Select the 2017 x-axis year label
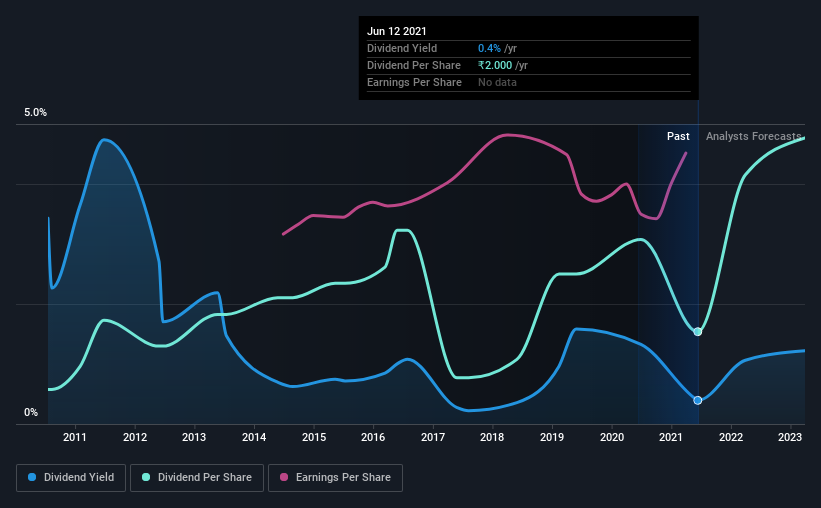 tap(433, 437)
